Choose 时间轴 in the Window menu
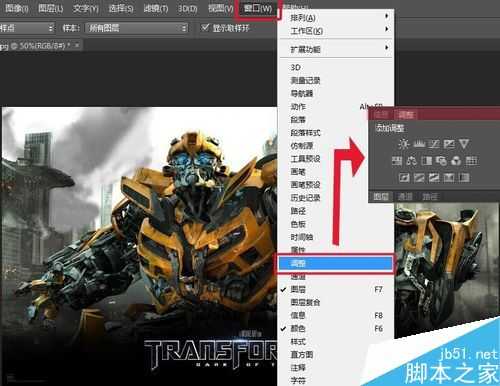This screenshot has width=500, height=386. (336, 237)
